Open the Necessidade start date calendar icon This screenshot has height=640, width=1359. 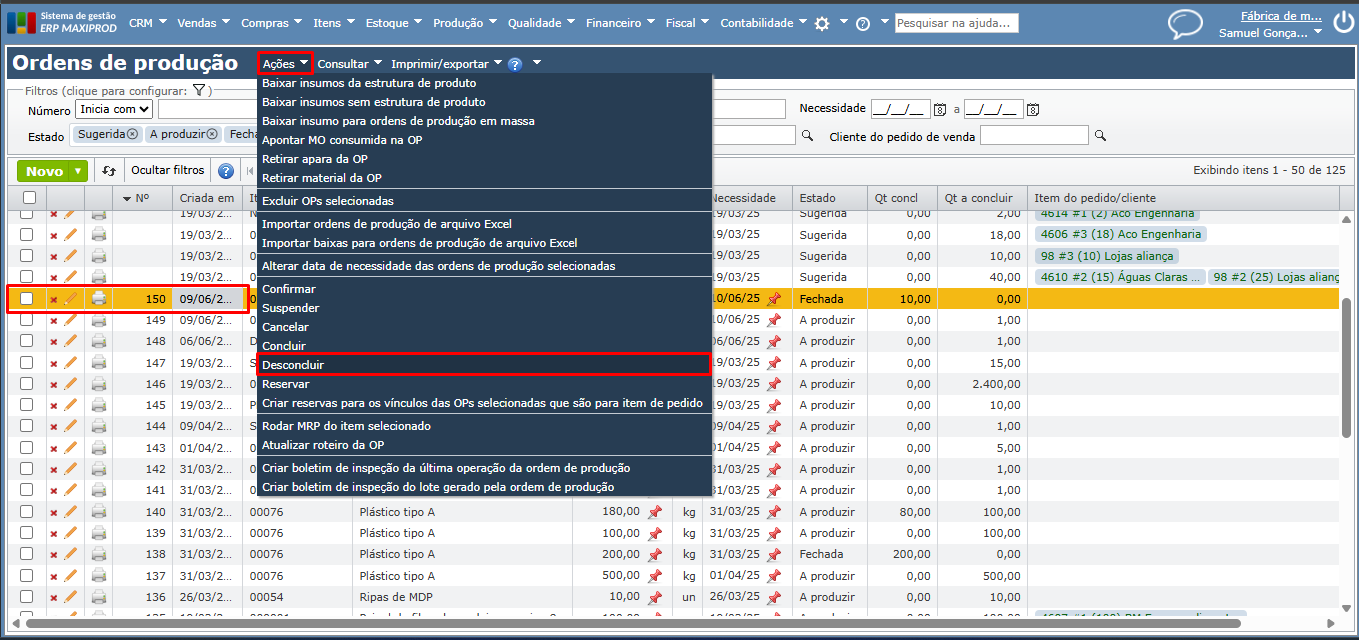939,109
